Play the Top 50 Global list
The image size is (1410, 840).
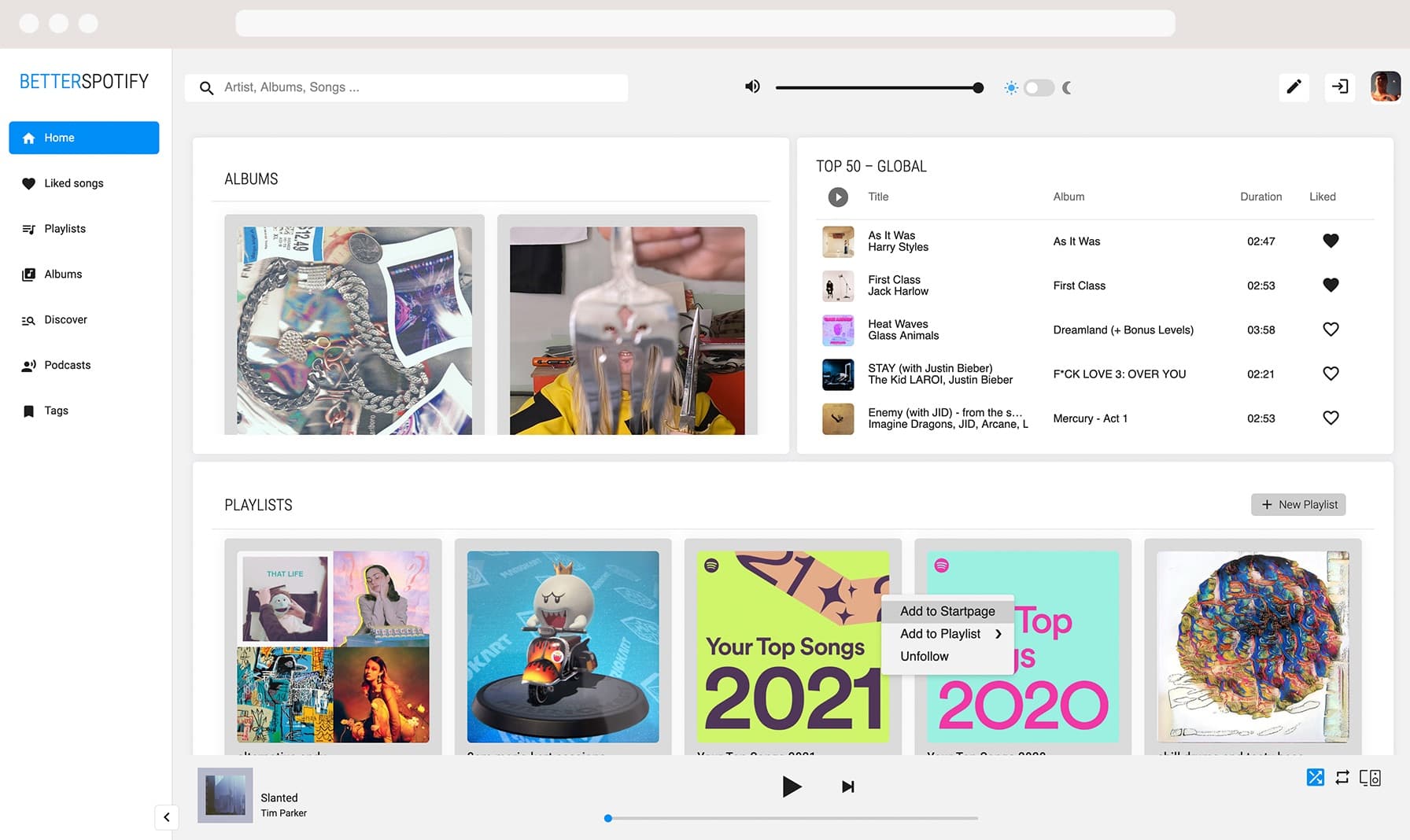tap(838, 197)
